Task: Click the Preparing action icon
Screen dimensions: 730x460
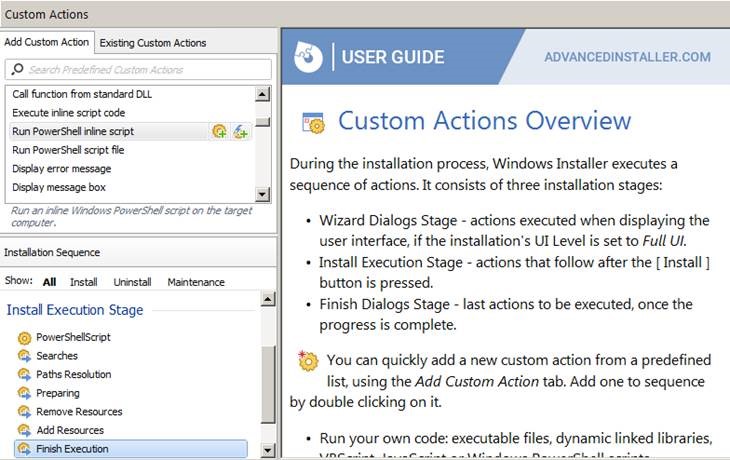Action: tap(25, 393)
